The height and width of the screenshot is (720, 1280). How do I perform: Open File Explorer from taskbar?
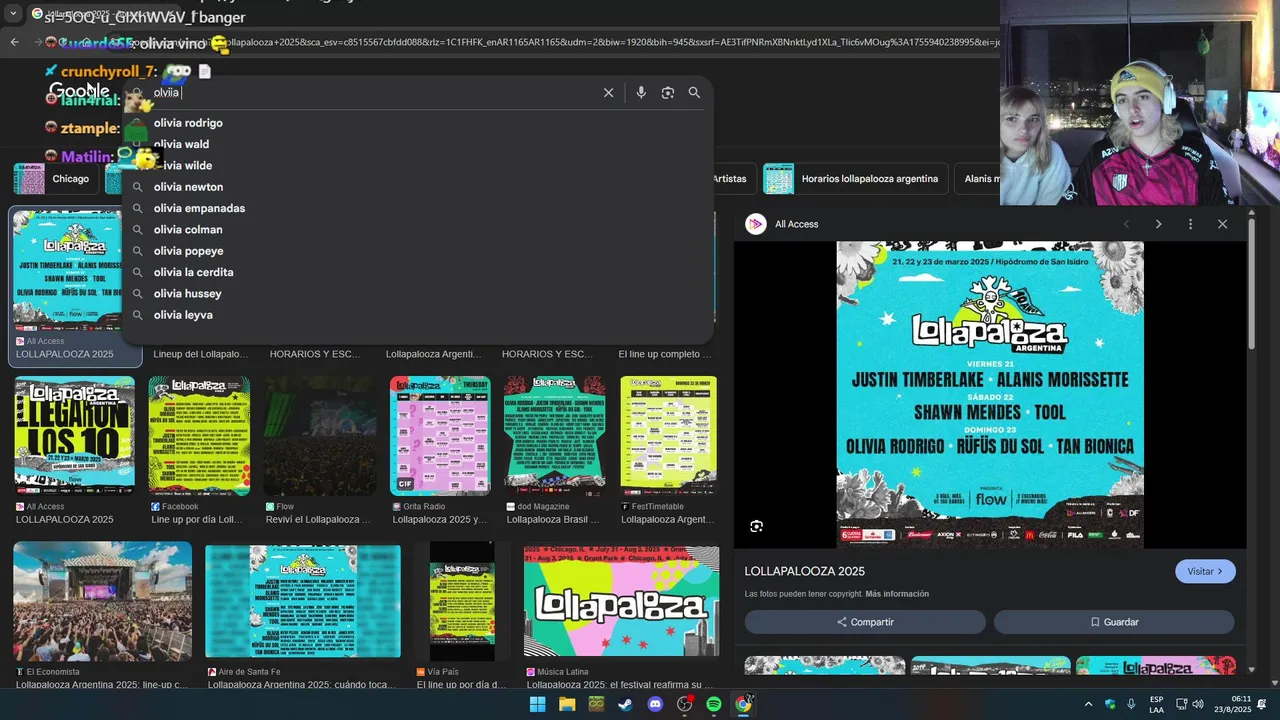567,704
